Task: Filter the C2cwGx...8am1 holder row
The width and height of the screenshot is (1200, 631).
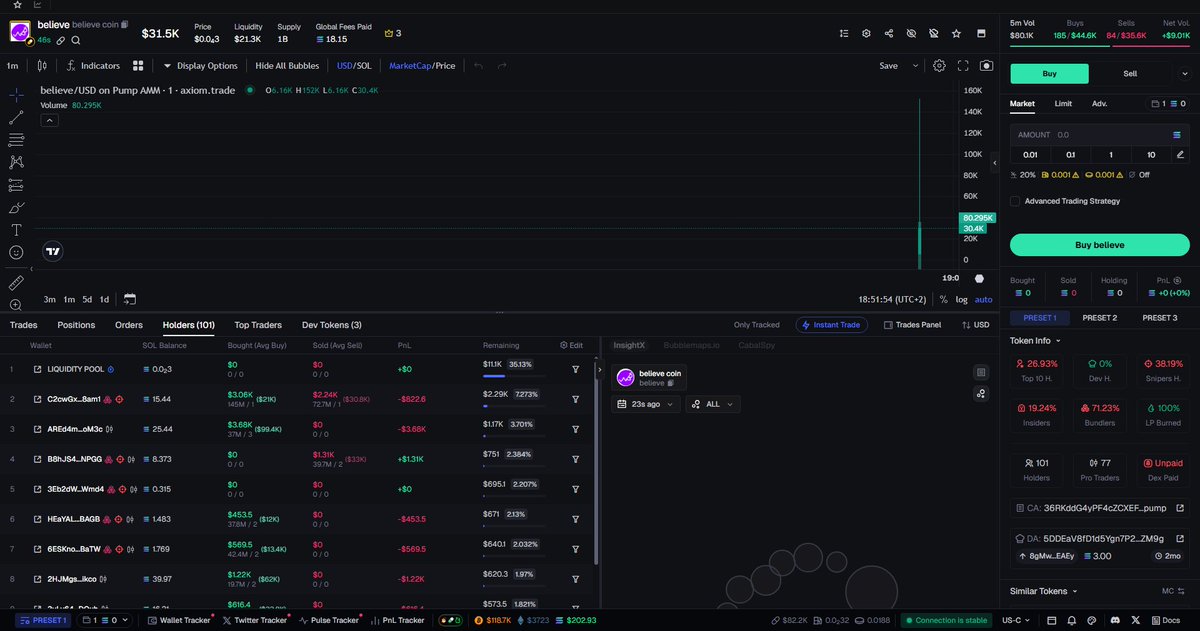Action: pos(576,399)
